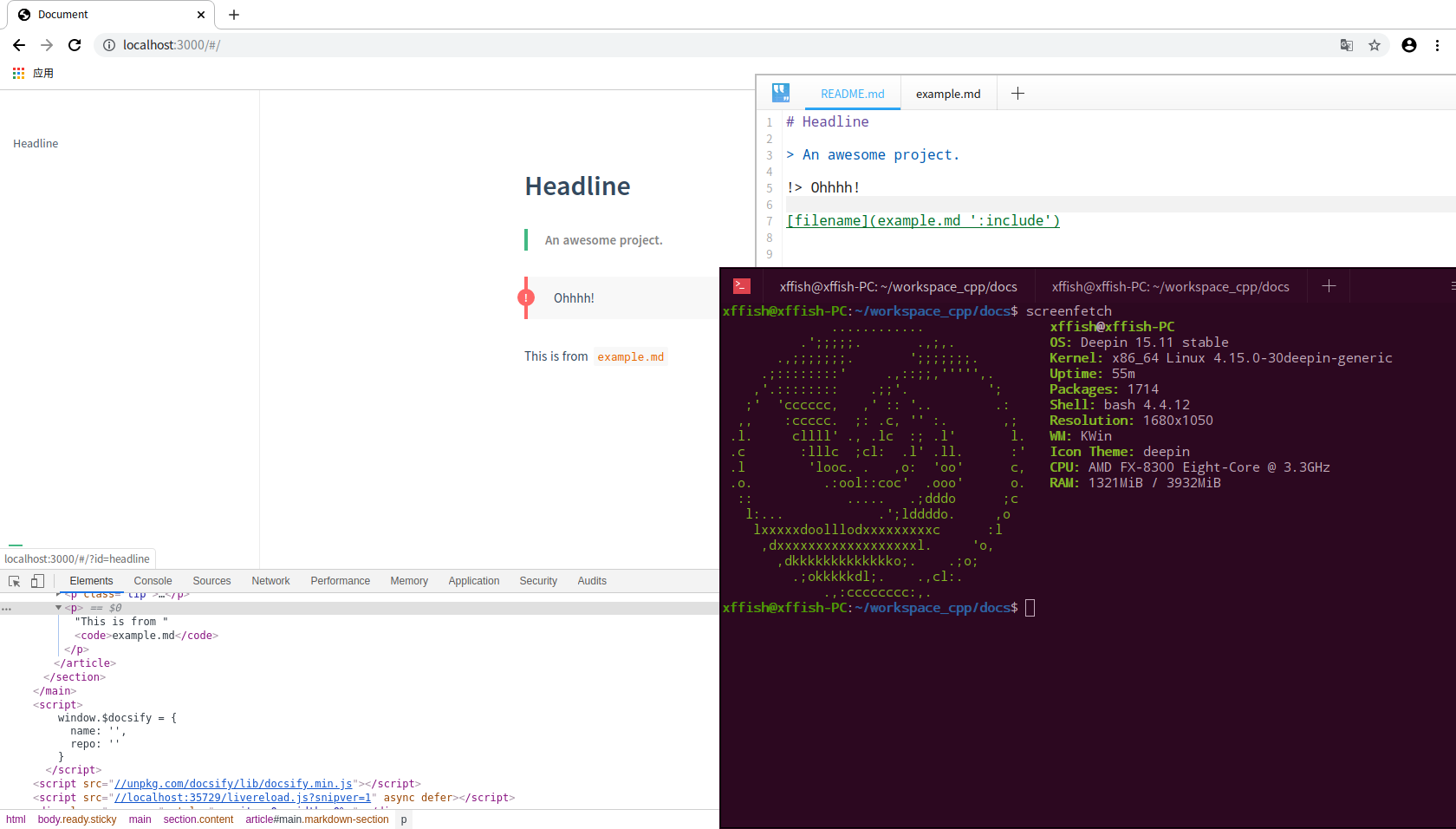Select the first terminal tab

(898, 287)
